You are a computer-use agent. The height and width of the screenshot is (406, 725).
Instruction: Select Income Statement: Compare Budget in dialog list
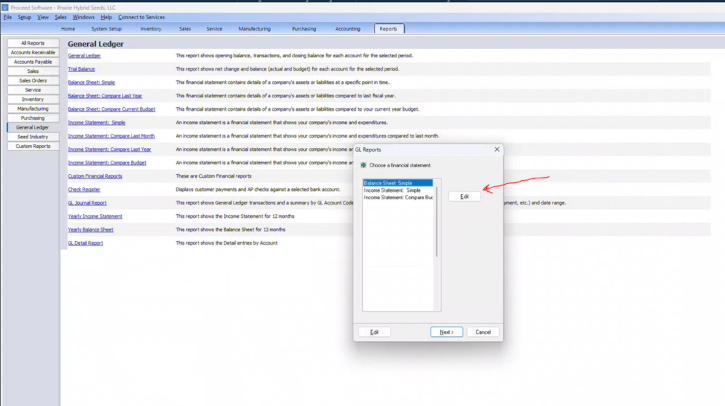pyautogui.click(x=398, y=197)
